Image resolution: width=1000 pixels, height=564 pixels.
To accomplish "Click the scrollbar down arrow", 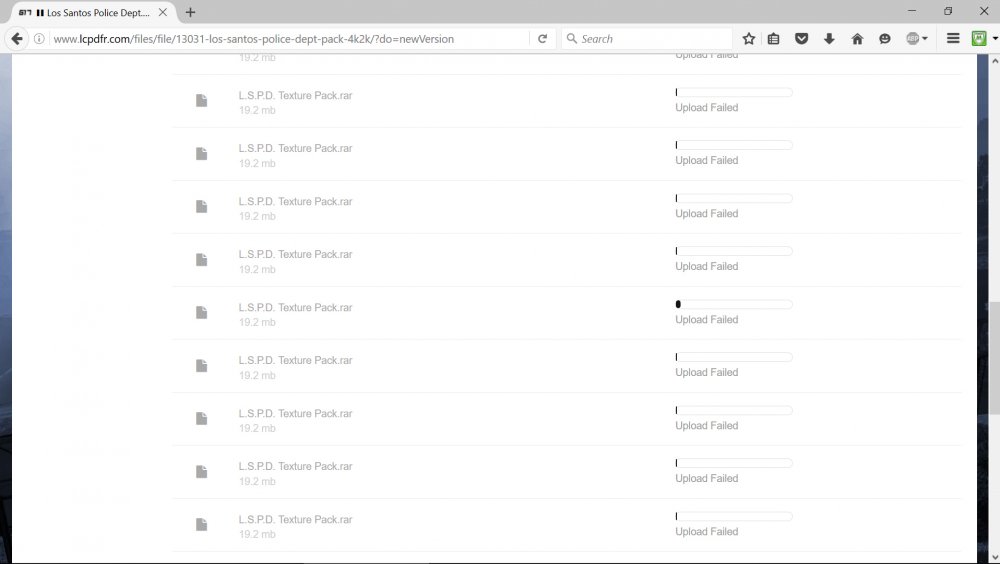I will (994, 558).
